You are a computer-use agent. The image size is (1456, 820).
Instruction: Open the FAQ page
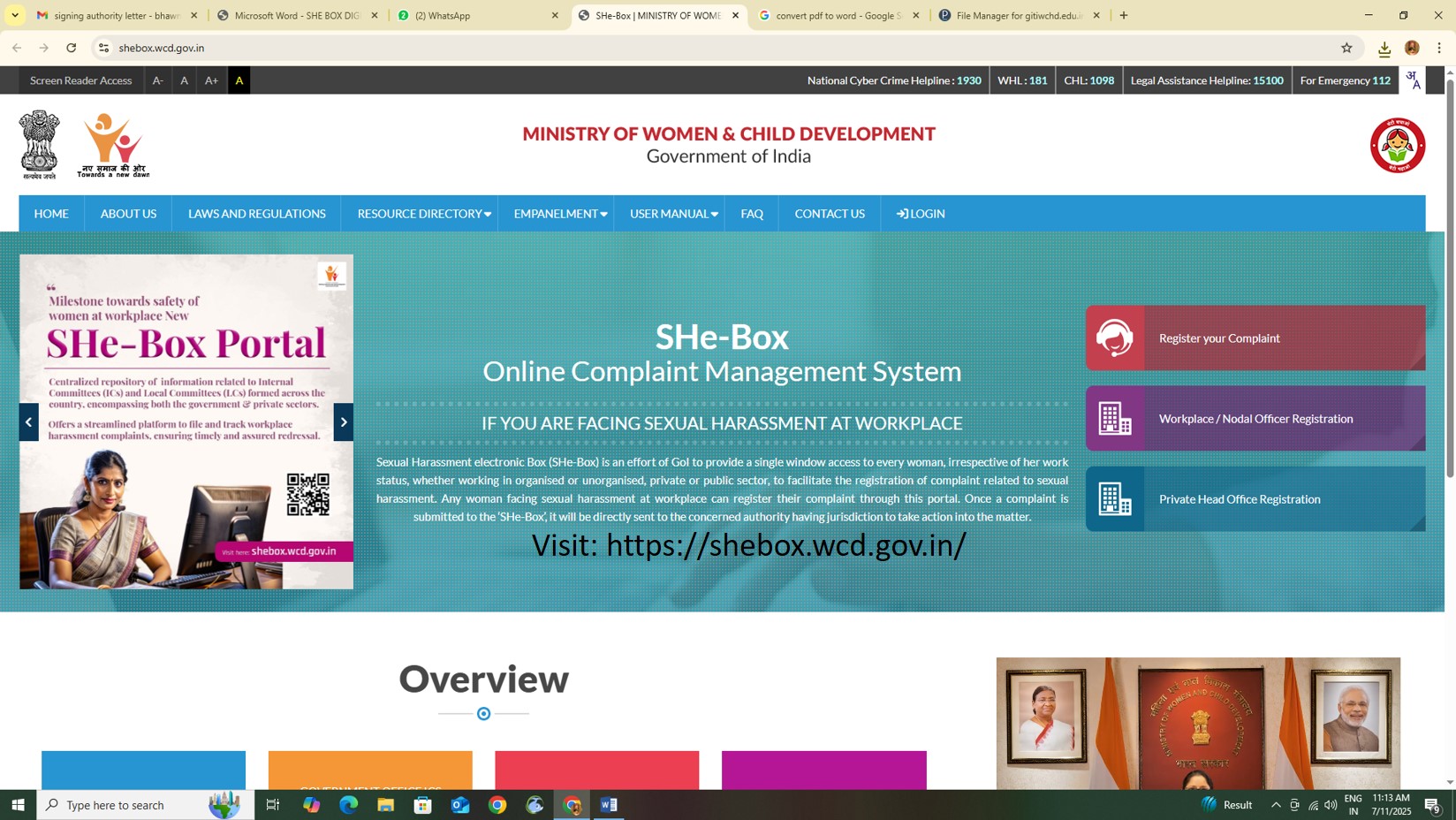coord(752,214)
